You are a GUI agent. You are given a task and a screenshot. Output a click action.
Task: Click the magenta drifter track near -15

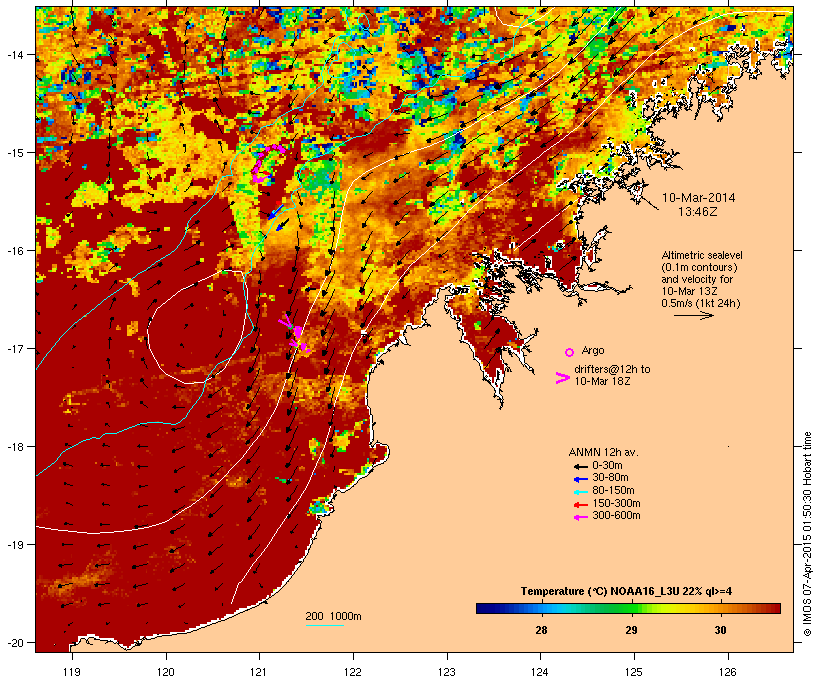(268, 164)
